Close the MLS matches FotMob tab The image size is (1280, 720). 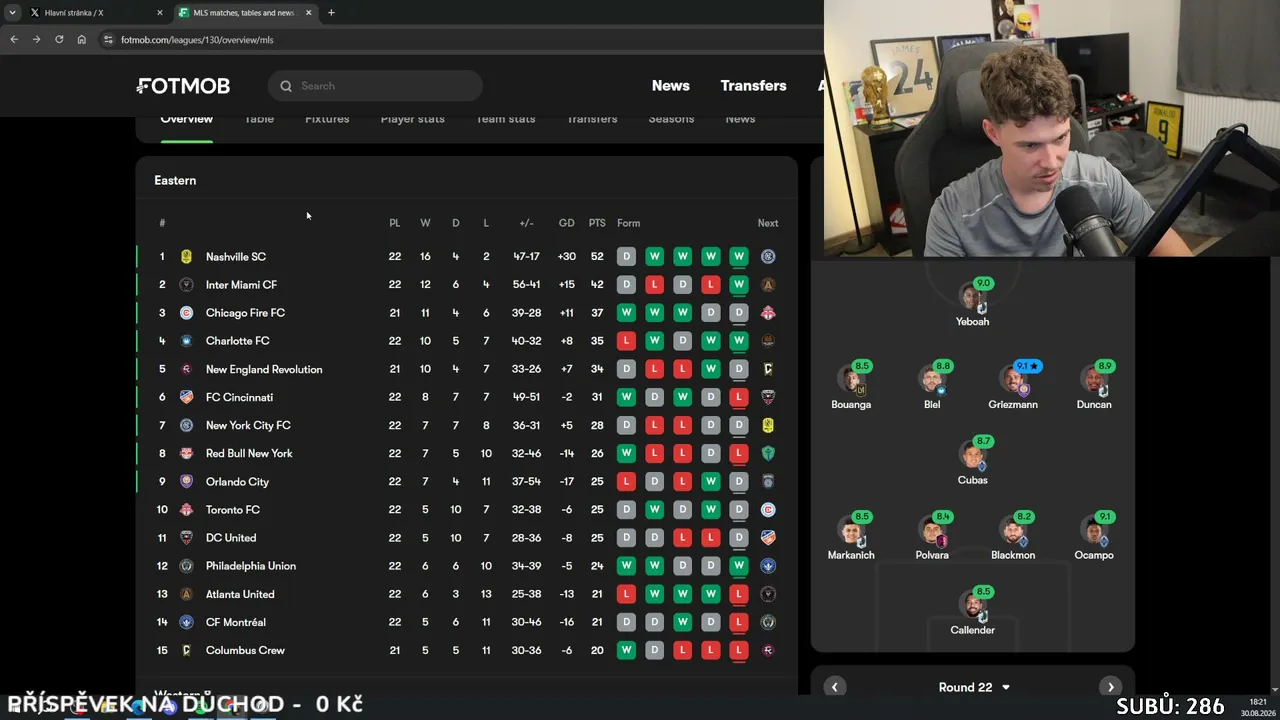308,13
